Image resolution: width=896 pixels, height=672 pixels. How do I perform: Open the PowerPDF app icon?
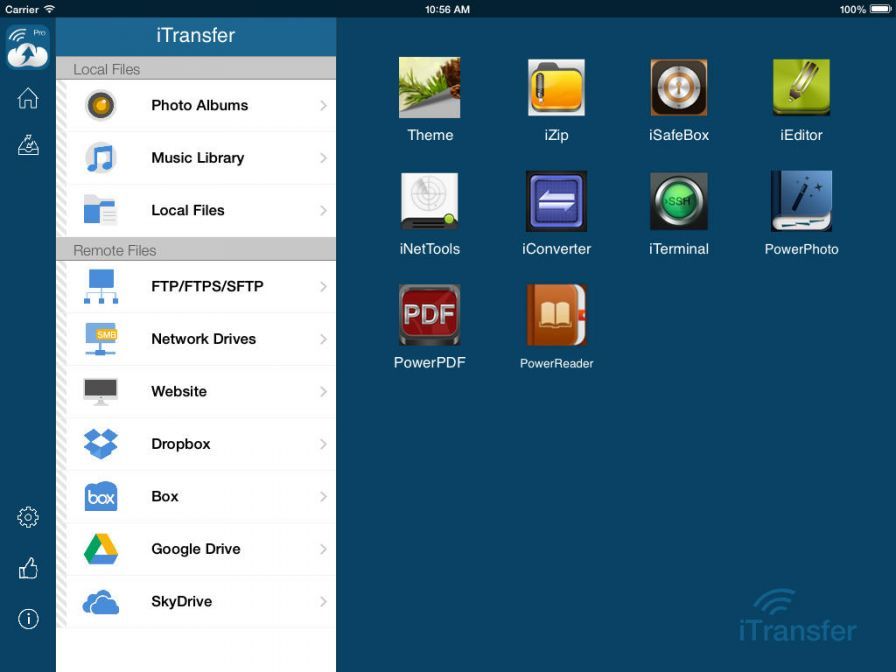click(429, 315)
